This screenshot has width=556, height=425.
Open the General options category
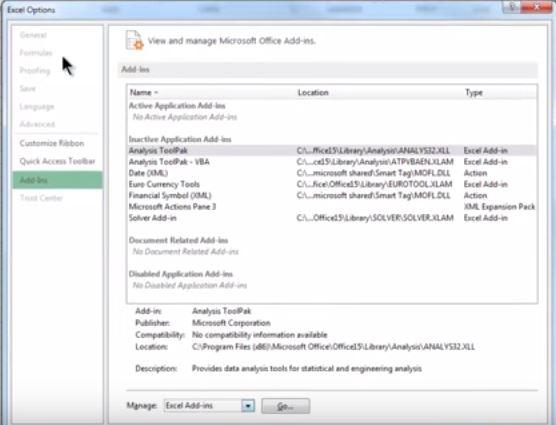click(x=33, y=35)
